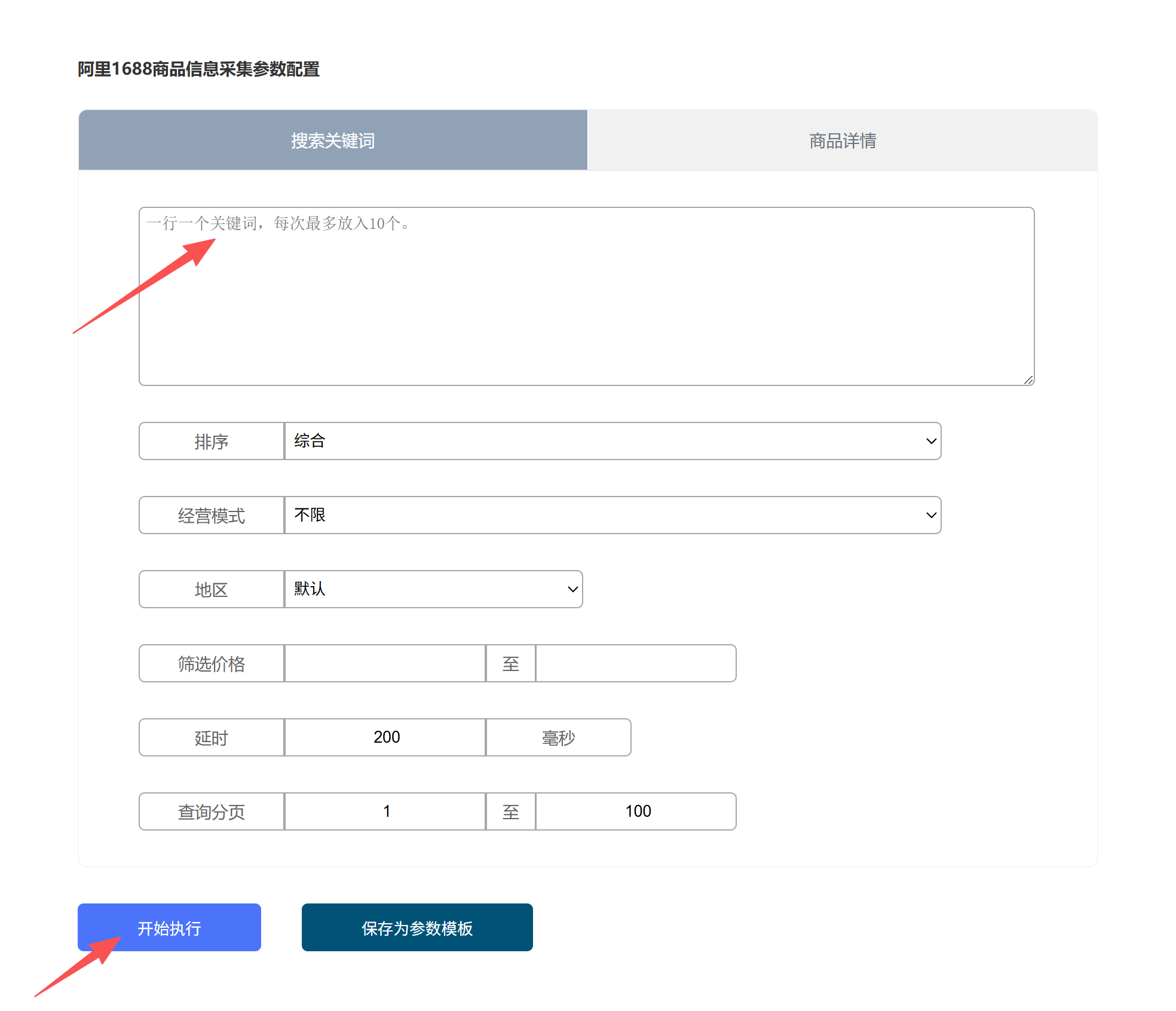Click the 查询分页 start page field showing 1
Image resolution: width=1176 pixels, height=1011 pixels.
tap(385, 811)
